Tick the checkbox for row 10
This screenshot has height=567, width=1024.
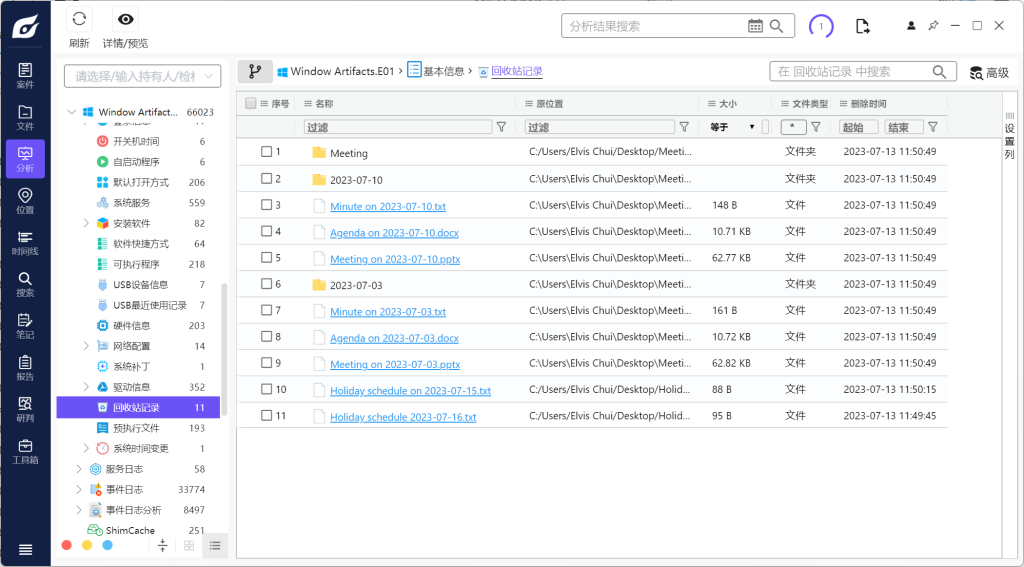[267, 389]
